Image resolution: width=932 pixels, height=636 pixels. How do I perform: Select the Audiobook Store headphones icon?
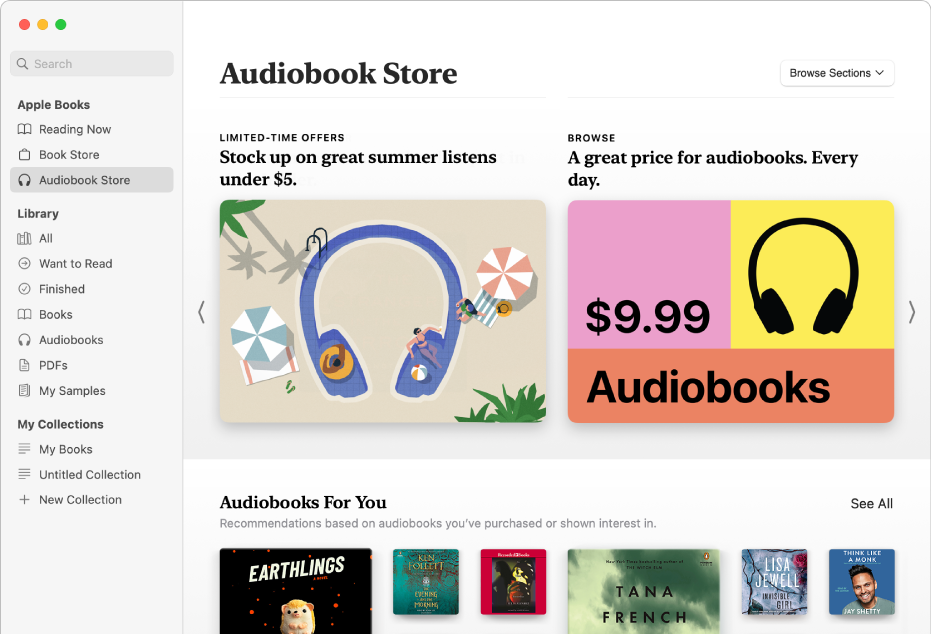click(x=24, y=180)
